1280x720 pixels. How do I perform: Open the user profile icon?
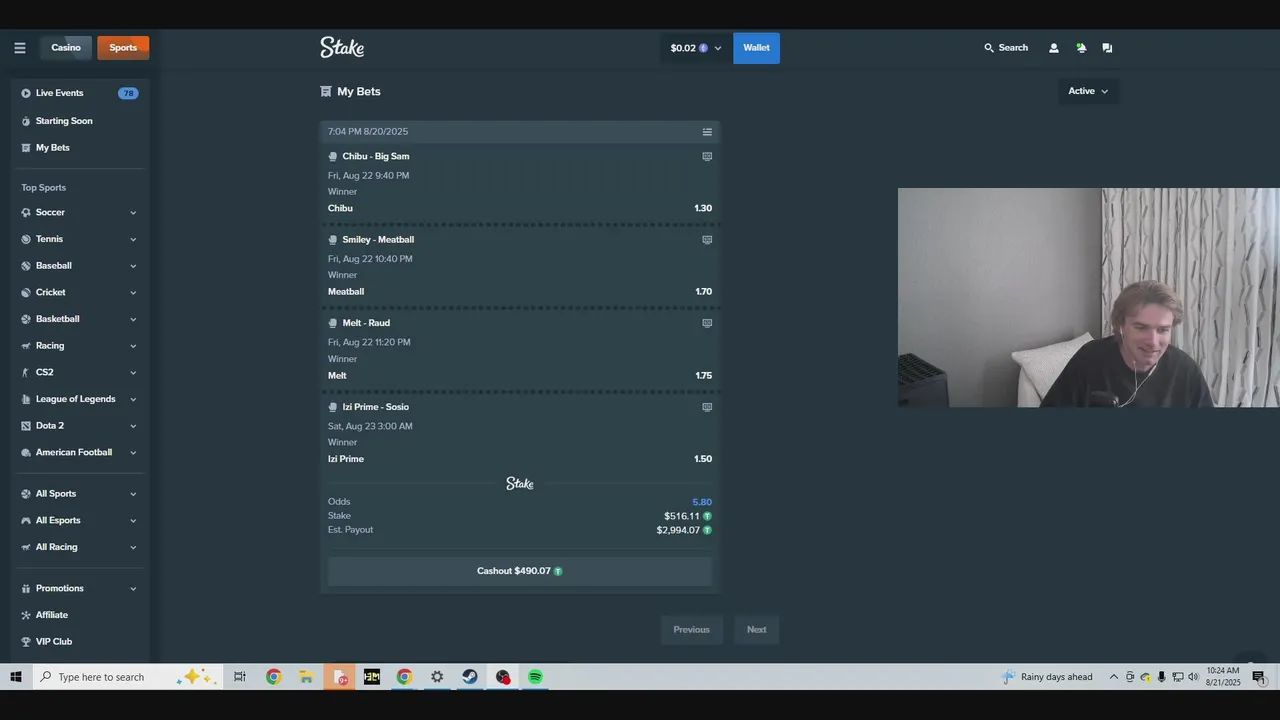tap(1054, 48)
